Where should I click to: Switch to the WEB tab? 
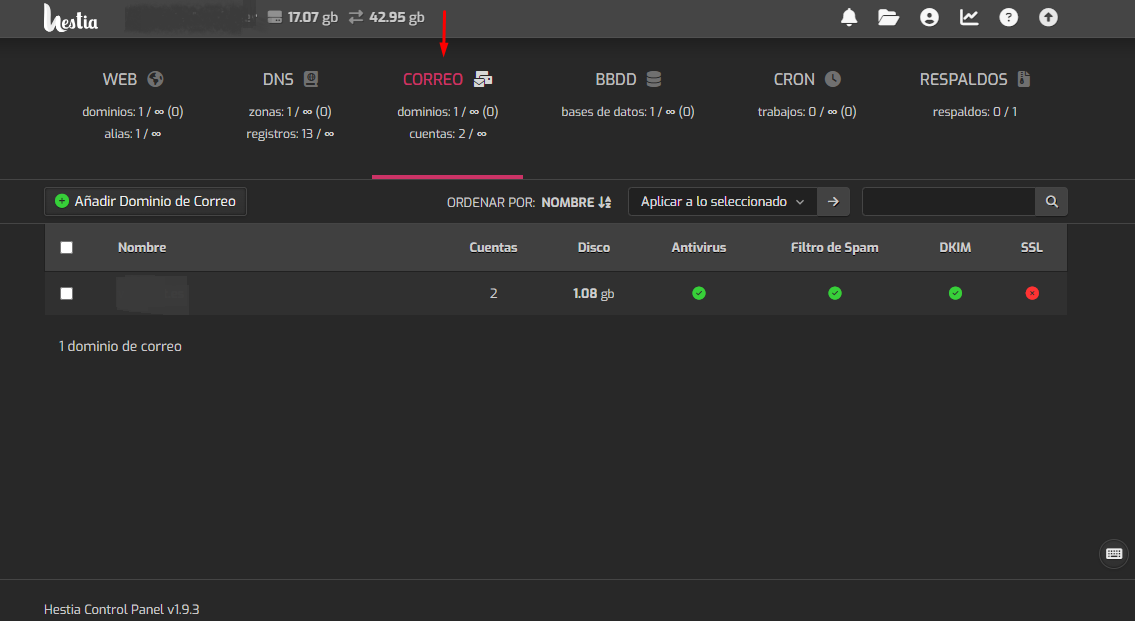(132, 80)
